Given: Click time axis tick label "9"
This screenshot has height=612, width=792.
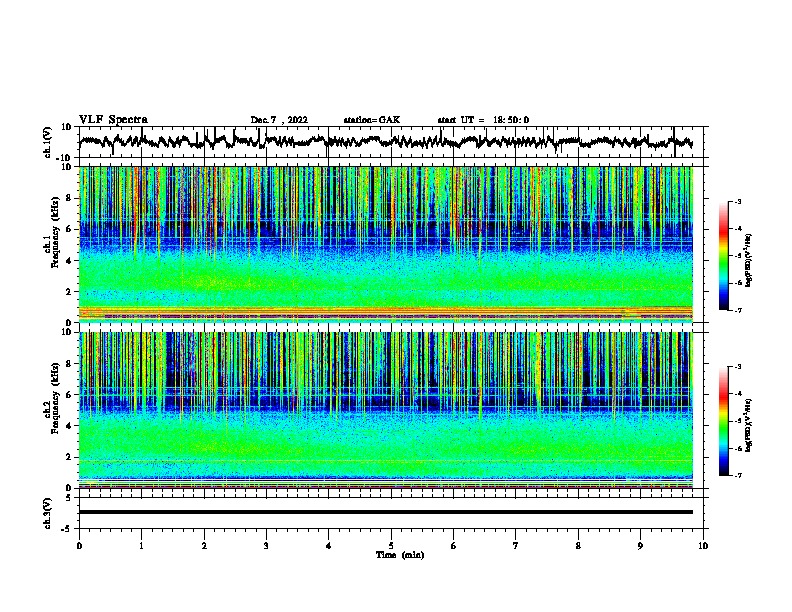Looking at the screenshot, I should click(x=640, y=546).
